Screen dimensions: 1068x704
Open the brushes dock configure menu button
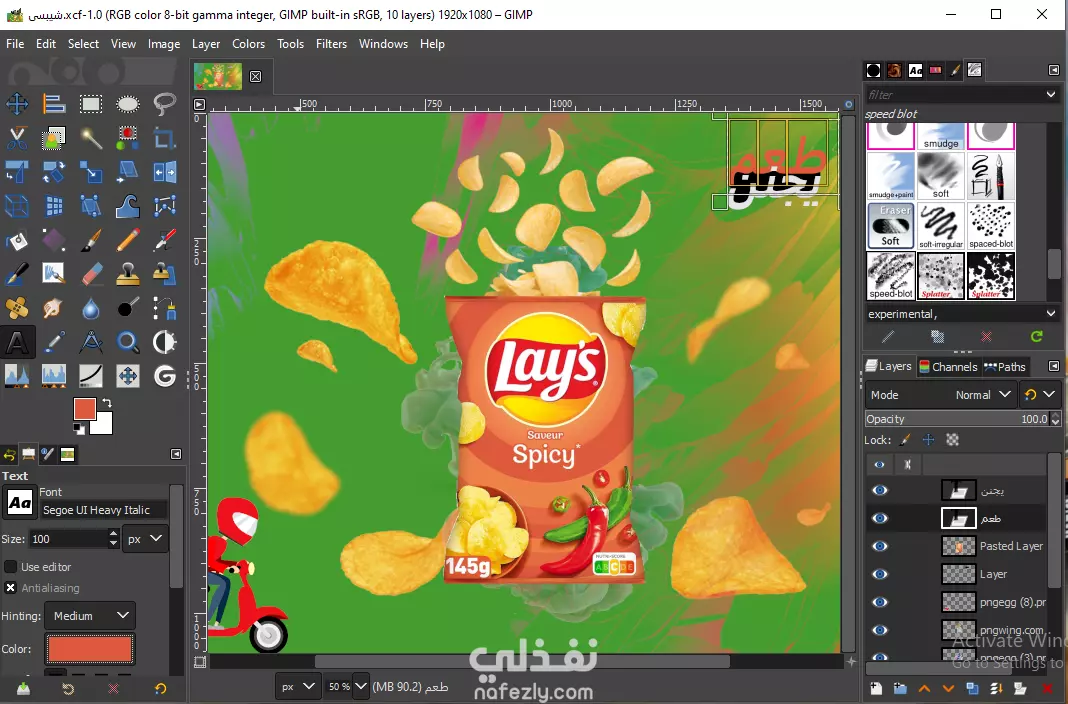[x=1054, y=70]
